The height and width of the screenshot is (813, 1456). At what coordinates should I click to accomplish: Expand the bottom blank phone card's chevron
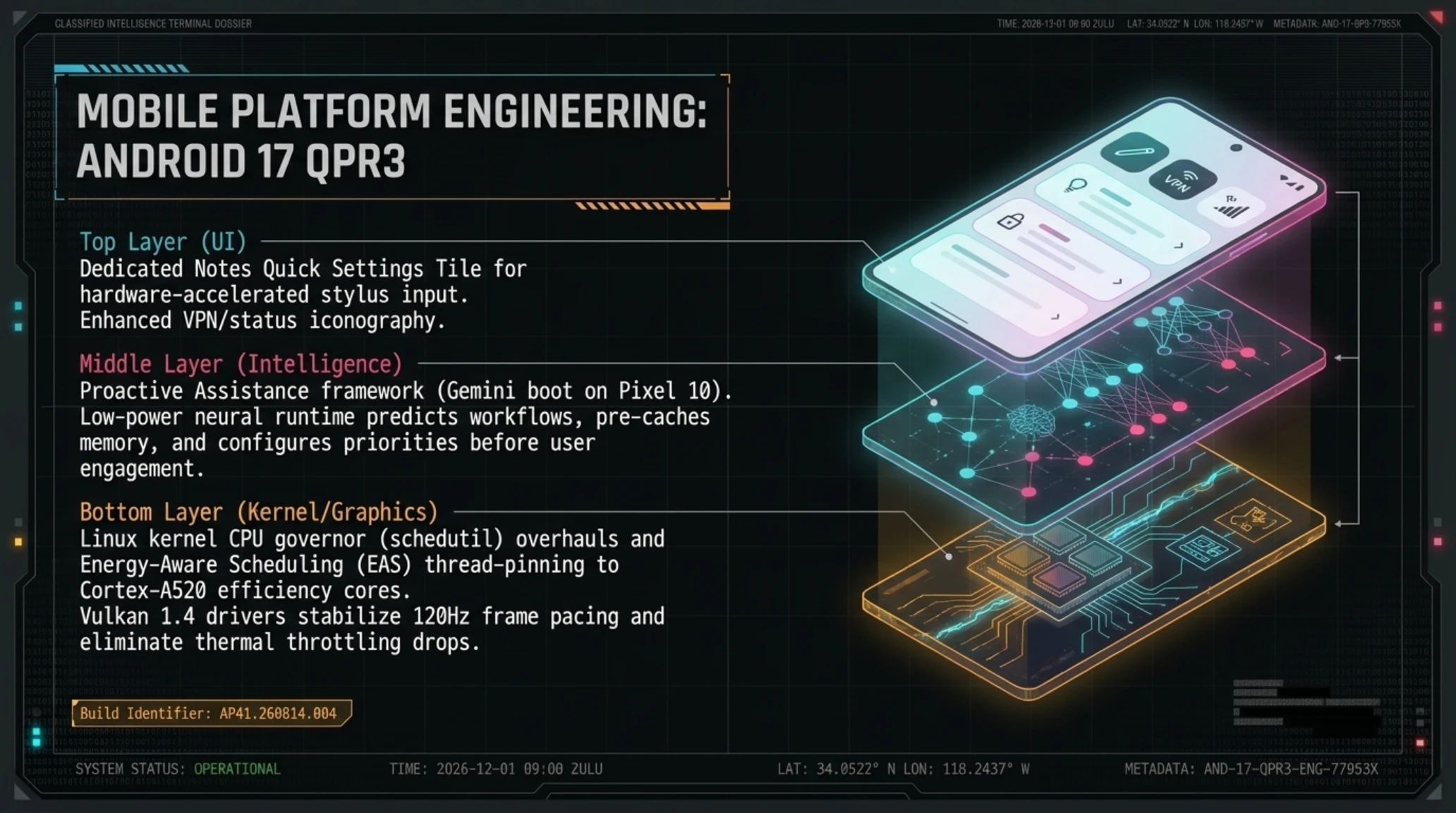[1055, 318]
